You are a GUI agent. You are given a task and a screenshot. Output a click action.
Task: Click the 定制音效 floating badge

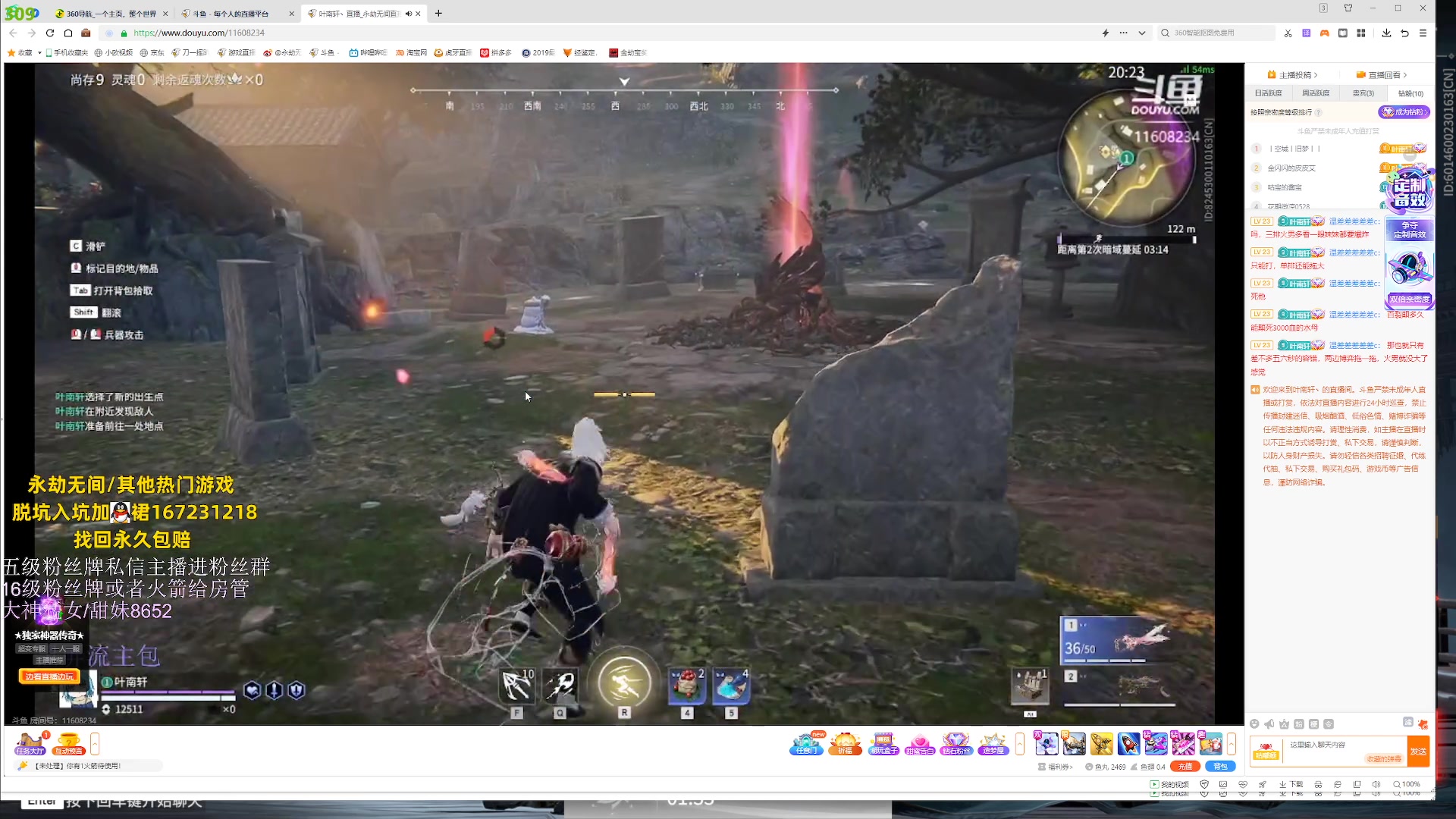(1409, 193)
